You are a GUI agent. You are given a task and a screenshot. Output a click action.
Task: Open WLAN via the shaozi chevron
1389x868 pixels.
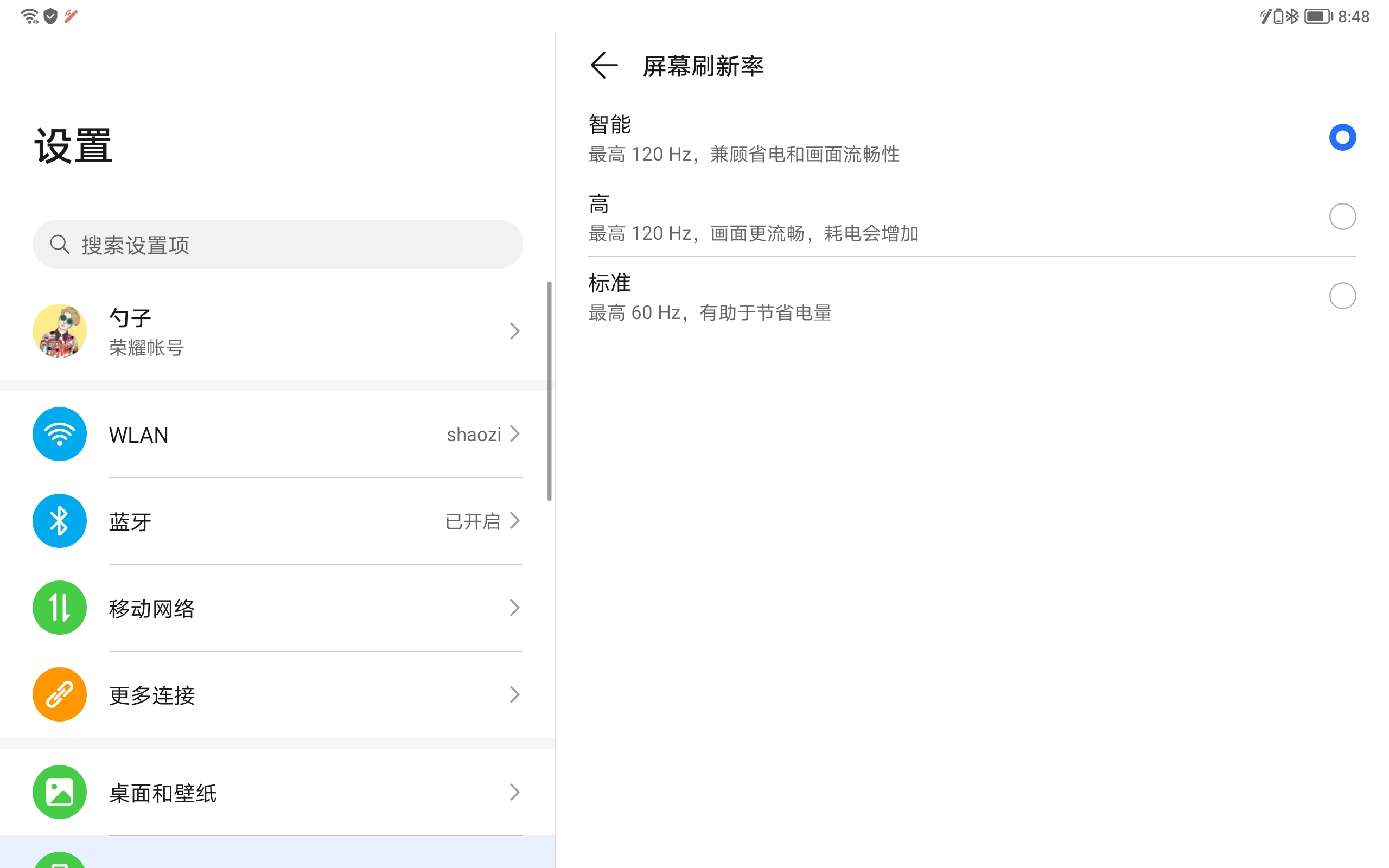coord(515,434)
